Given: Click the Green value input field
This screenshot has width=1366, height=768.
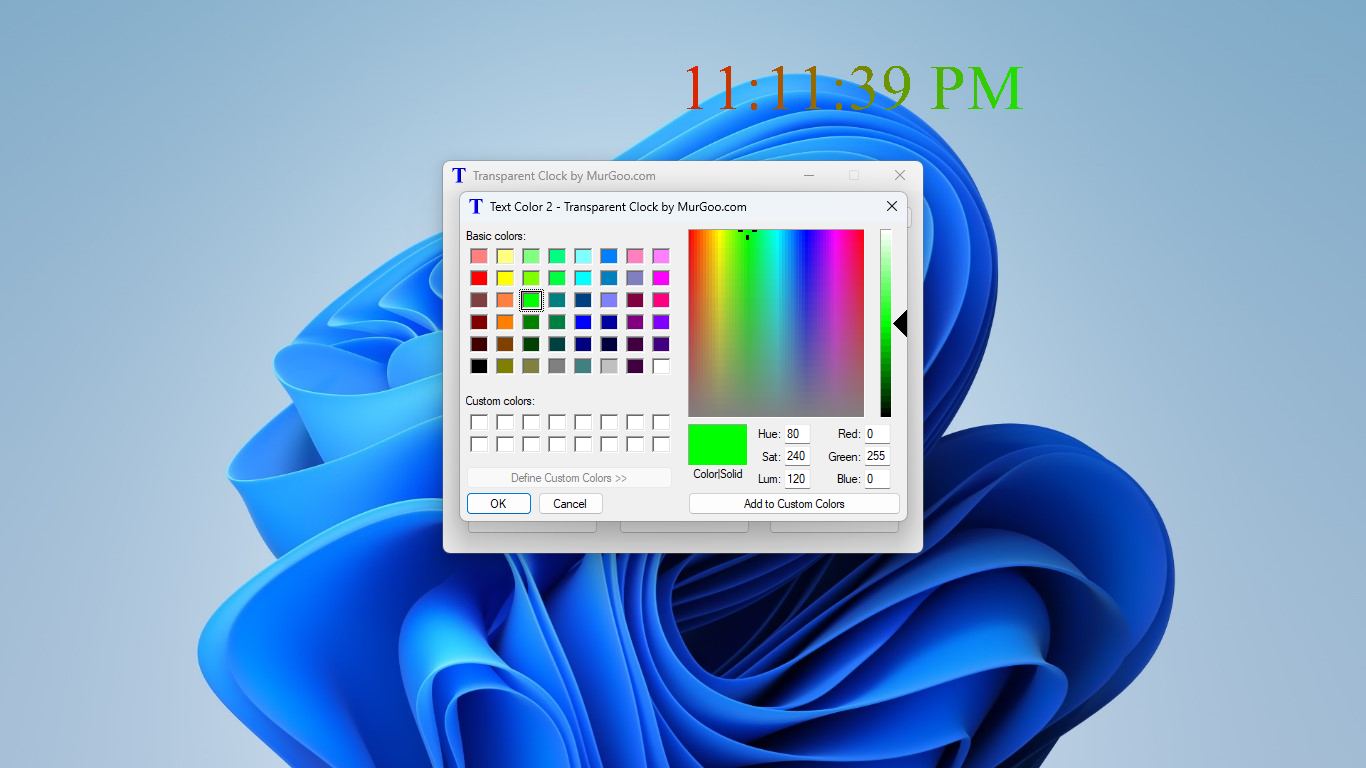Looking at the screenshot, I should click(876, 456).
